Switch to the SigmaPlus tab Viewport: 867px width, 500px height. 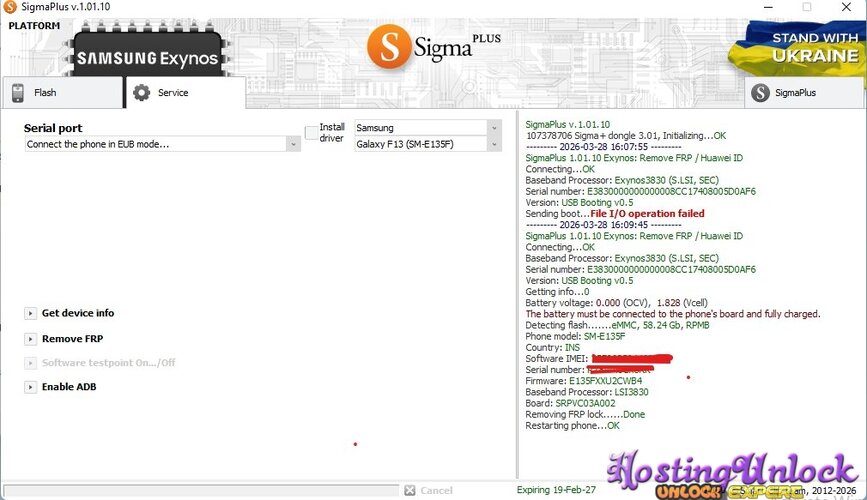tap(804, 93)
